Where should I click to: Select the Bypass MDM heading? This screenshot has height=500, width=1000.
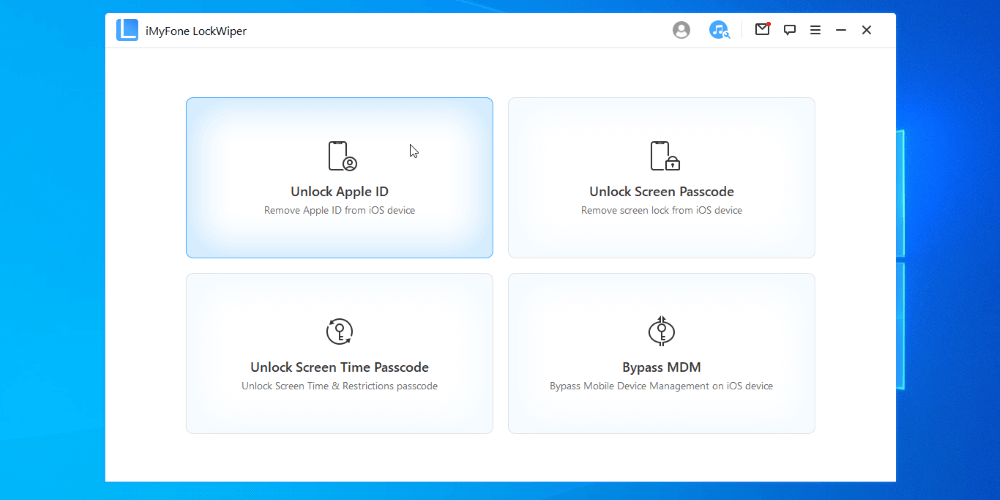click(661, 367)
